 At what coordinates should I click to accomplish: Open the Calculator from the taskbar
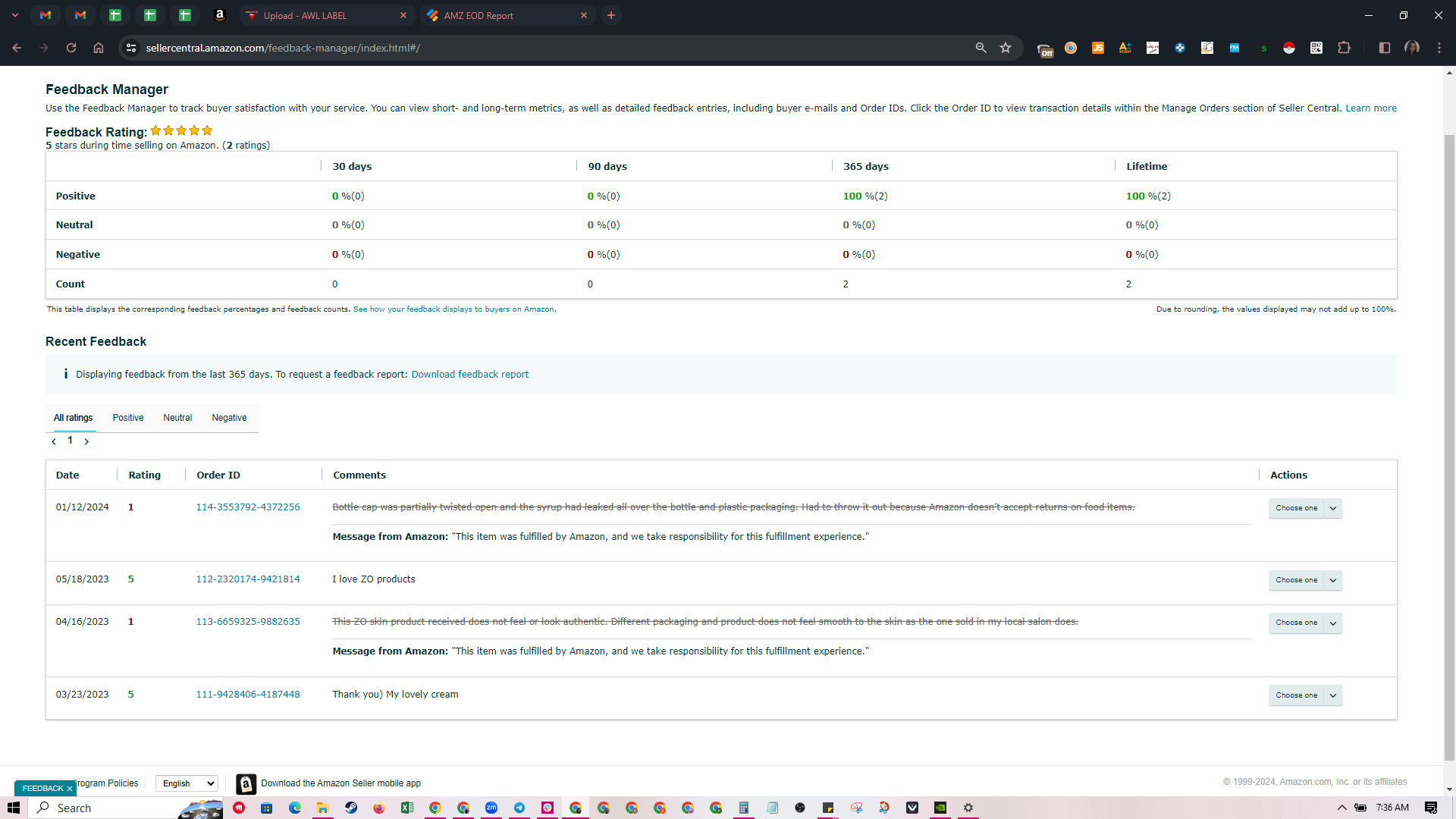coord(744,808)
